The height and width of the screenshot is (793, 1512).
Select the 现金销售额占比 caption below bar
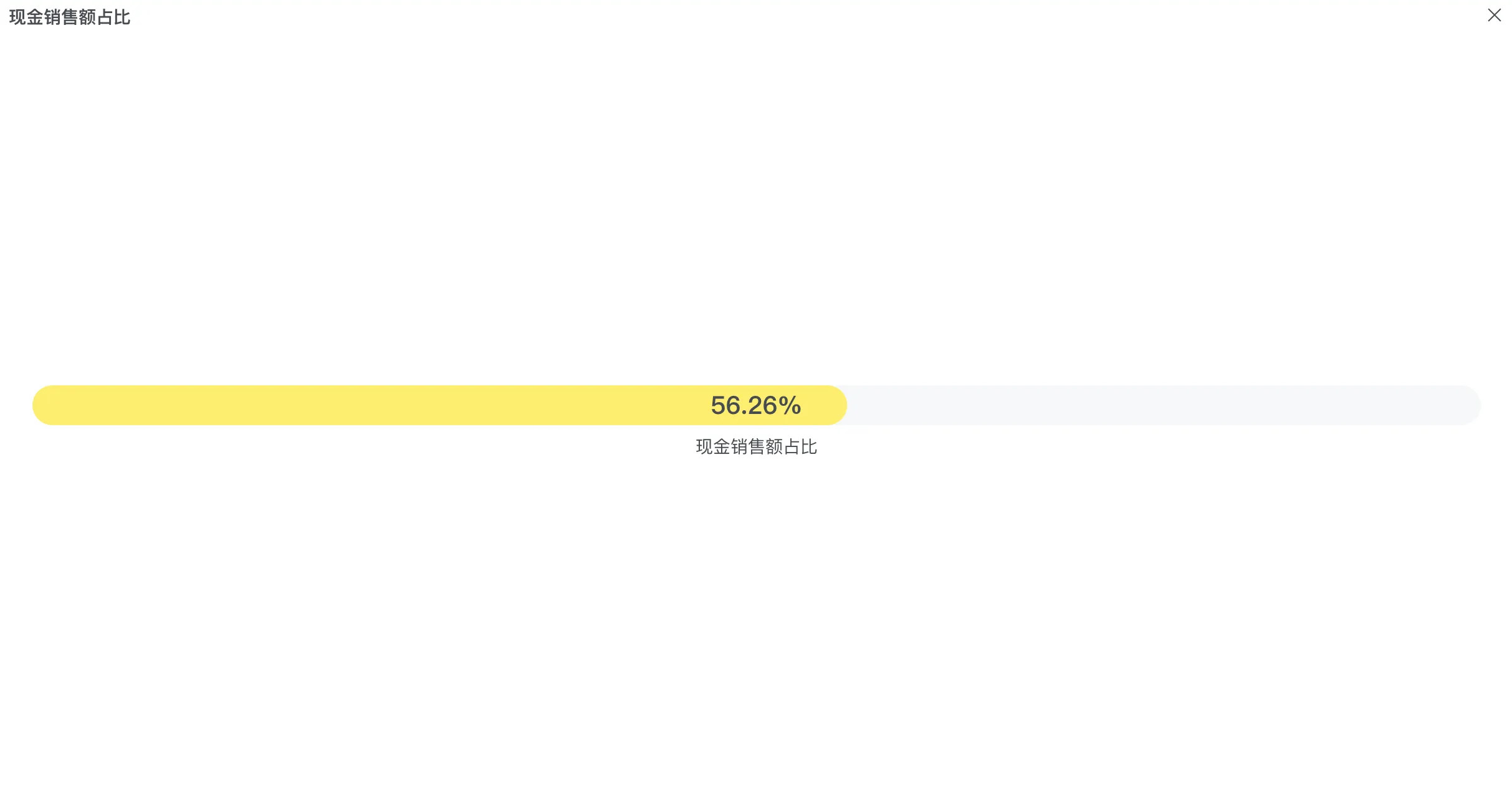[x=756, y=447]
